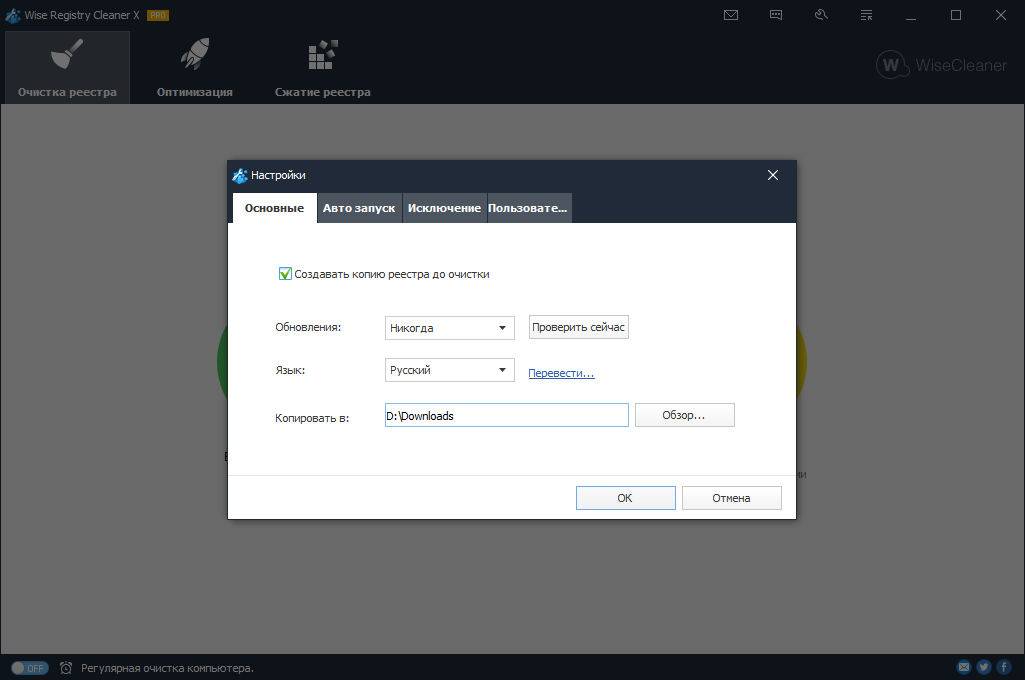Expand the Обновления dropdown showing Никогда
Screen dimensions: 1025x680
pos(449,328)
